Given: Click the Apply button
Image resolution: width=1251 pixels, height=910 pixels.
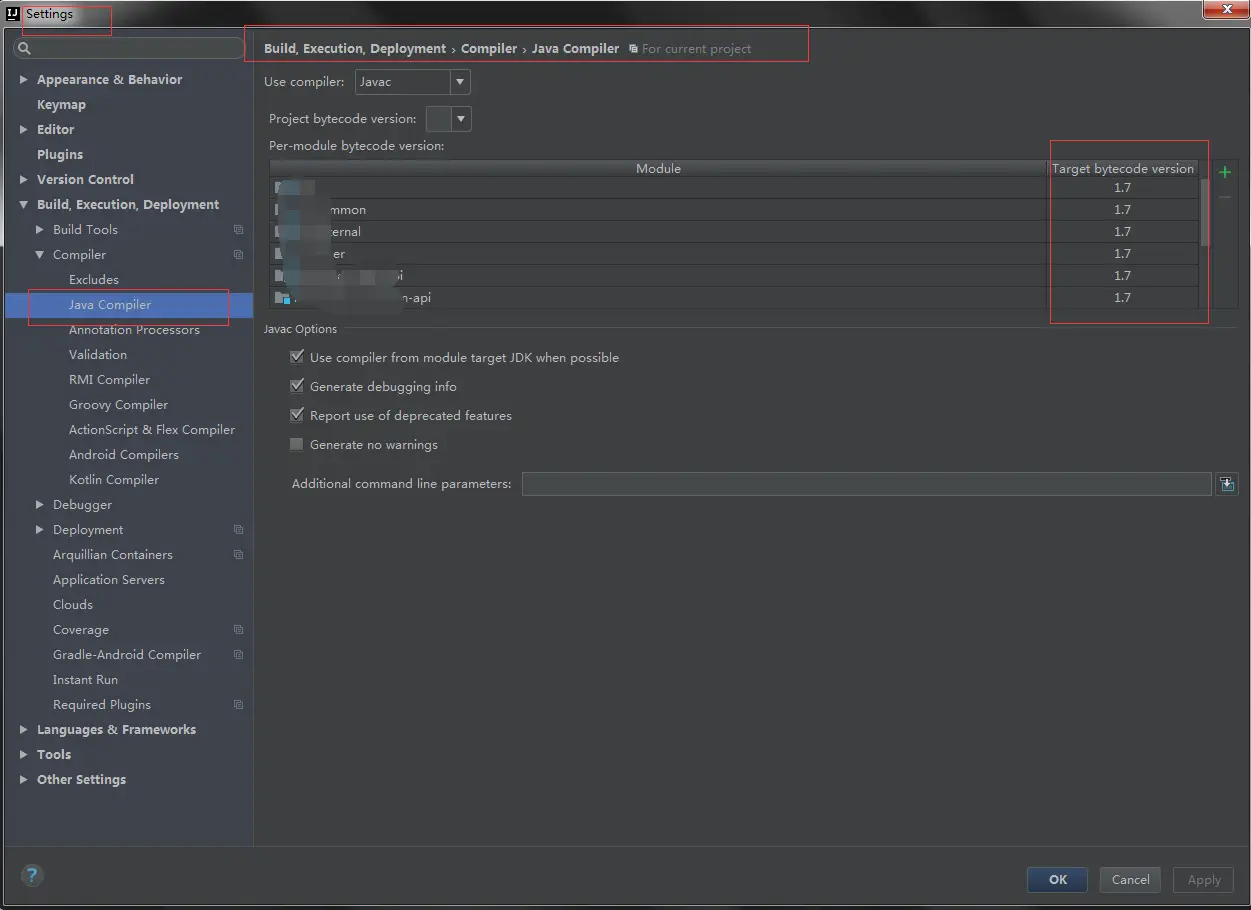Looking at the screenshot, I should 1204,880.
